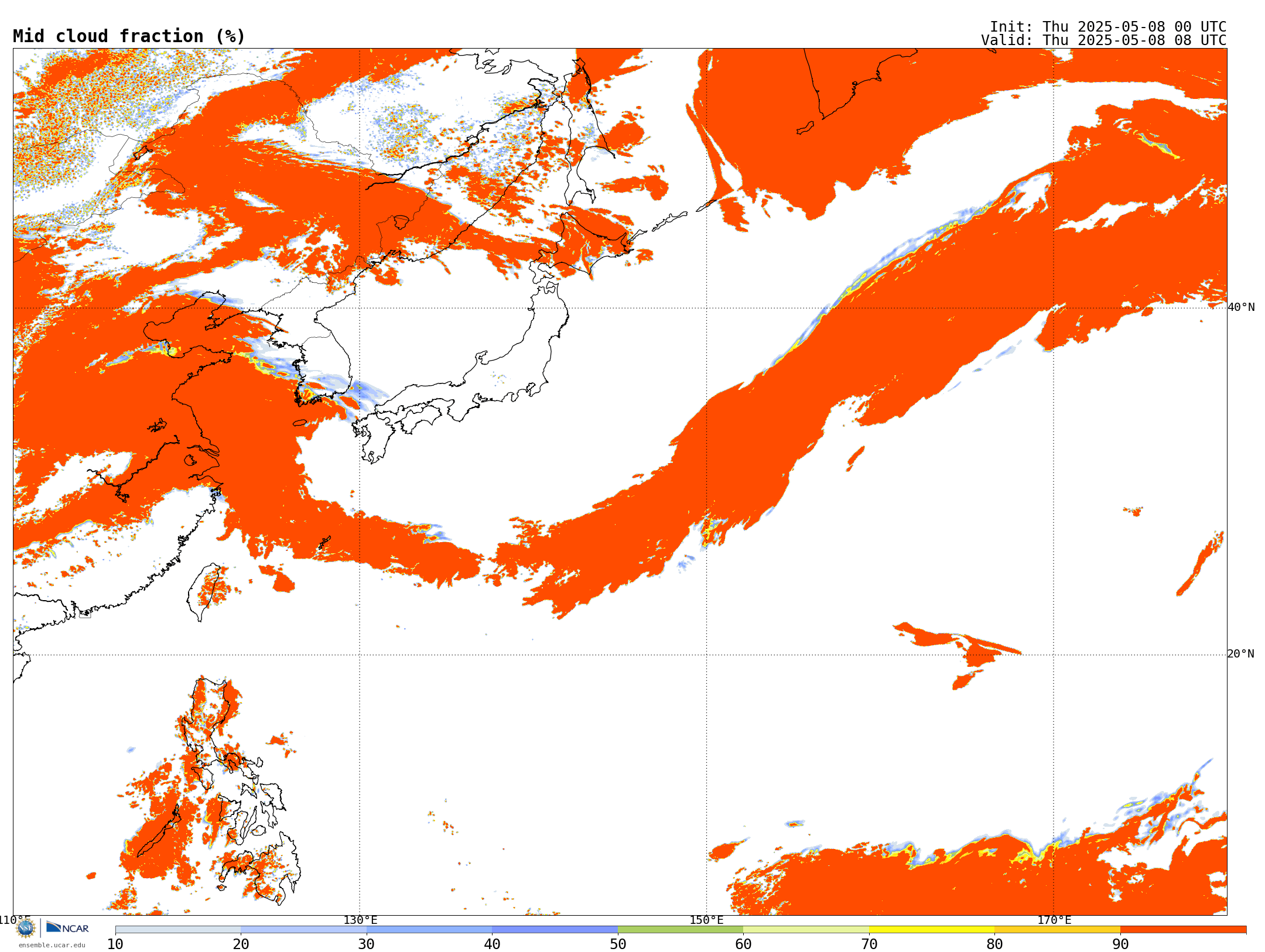1265x952 pixels.
Task: Pick the 30–40 blue colorbar segment
Action: (429, 930)
